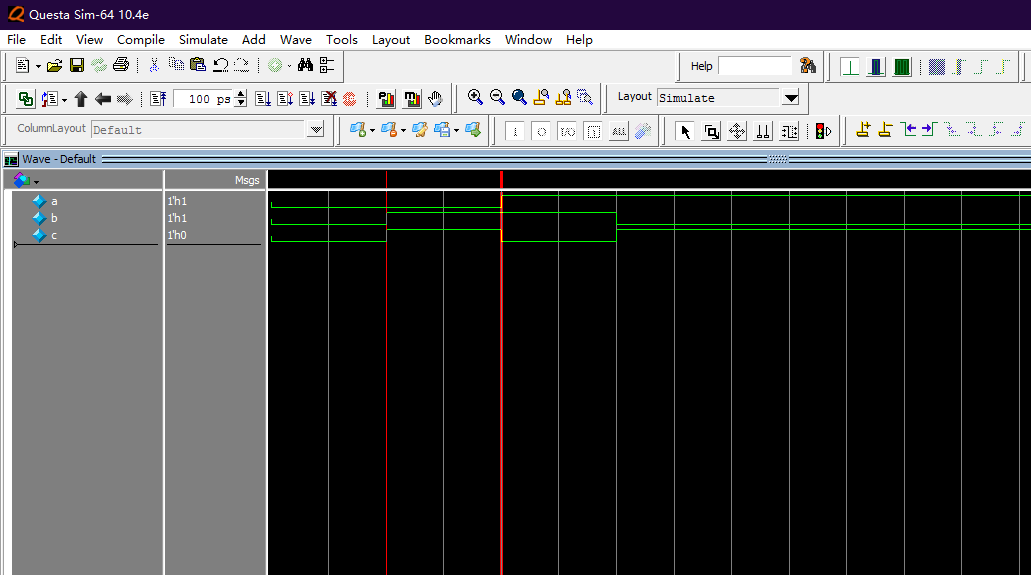
Task: Print using the printer icon
Action: tap(121, 64)
